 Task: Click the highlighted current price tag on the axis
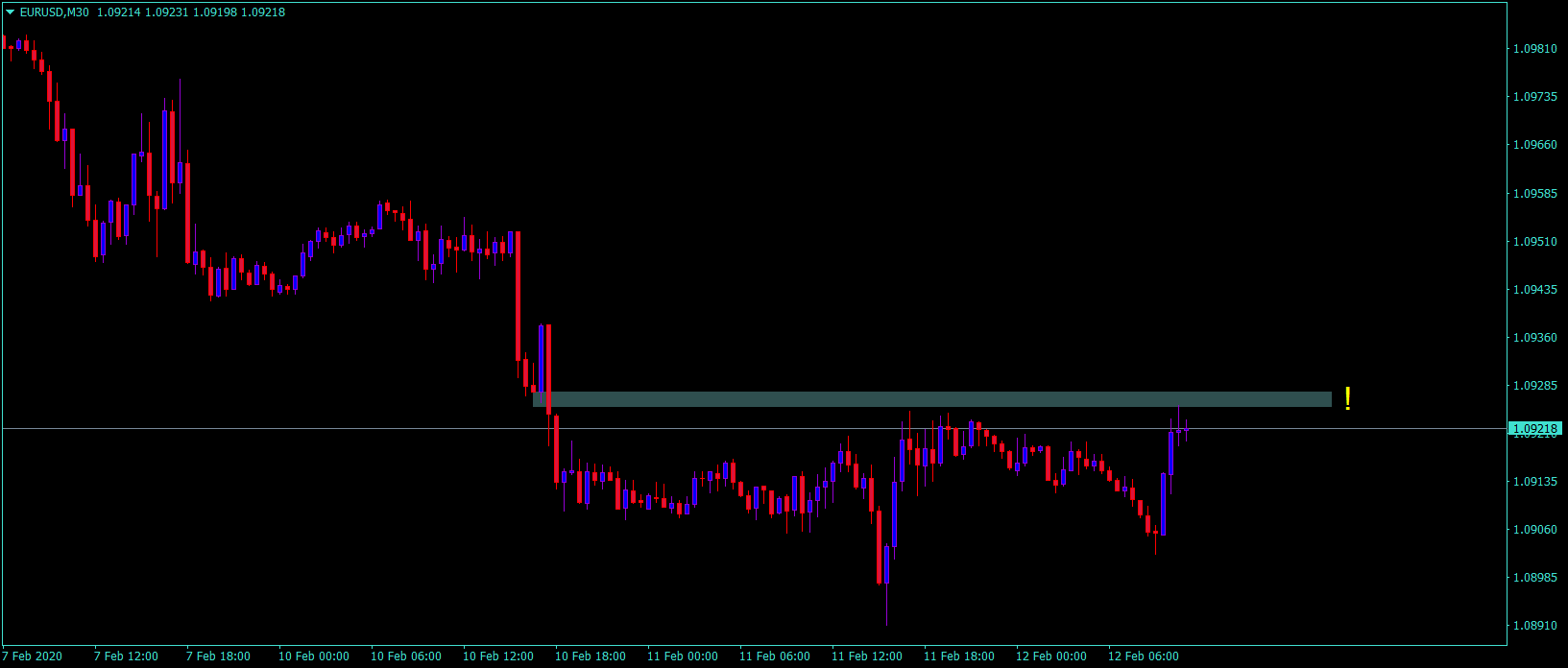point(1535,428)
